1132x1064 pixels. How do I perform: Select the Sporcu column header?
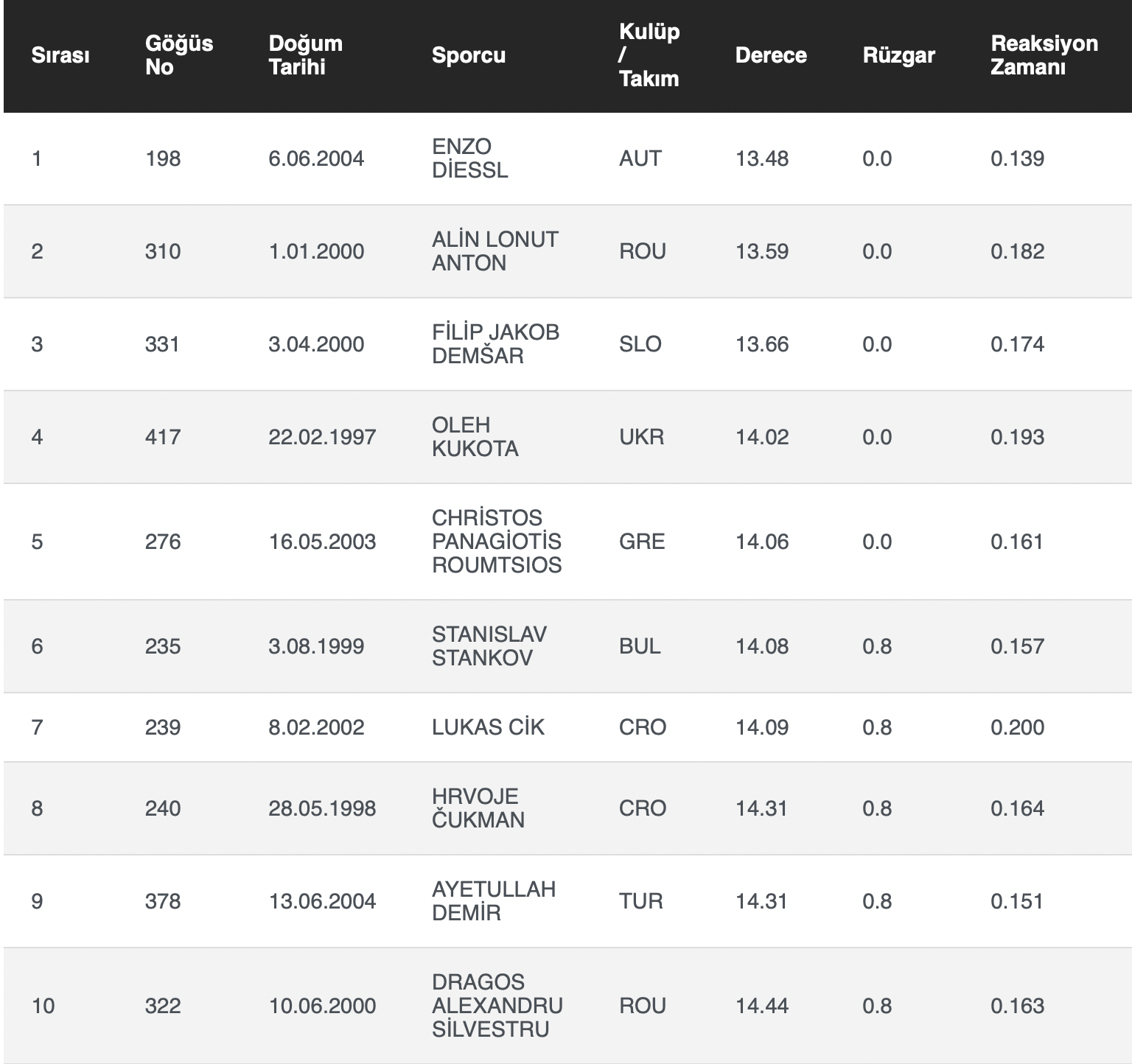[x=468, y=55]
